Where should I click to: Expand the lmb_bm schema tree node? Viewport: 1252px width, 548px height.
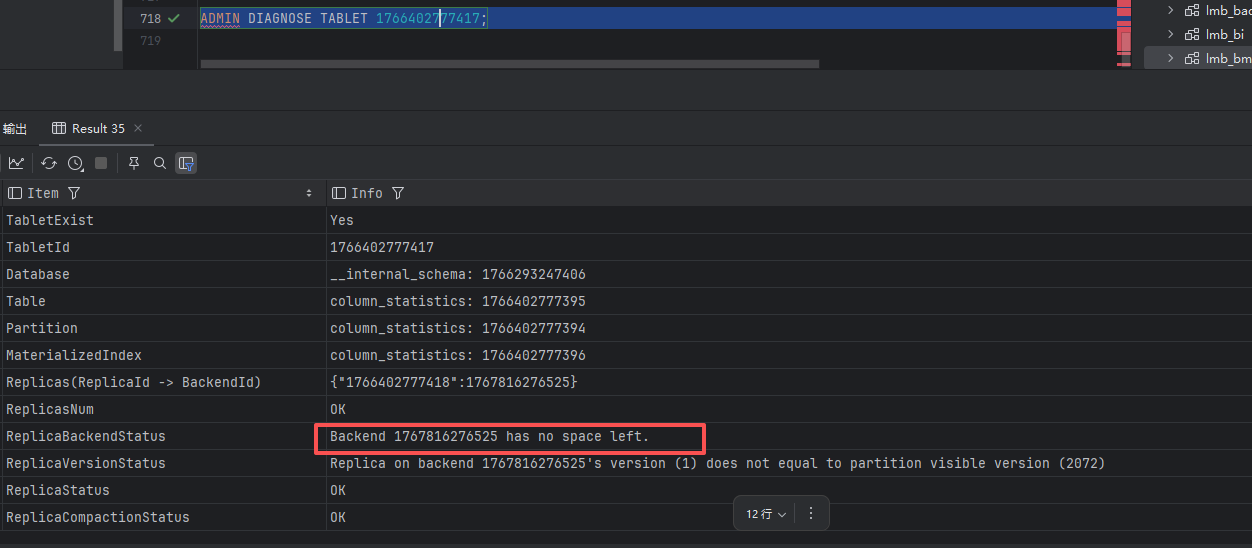tap(1171, 58)
